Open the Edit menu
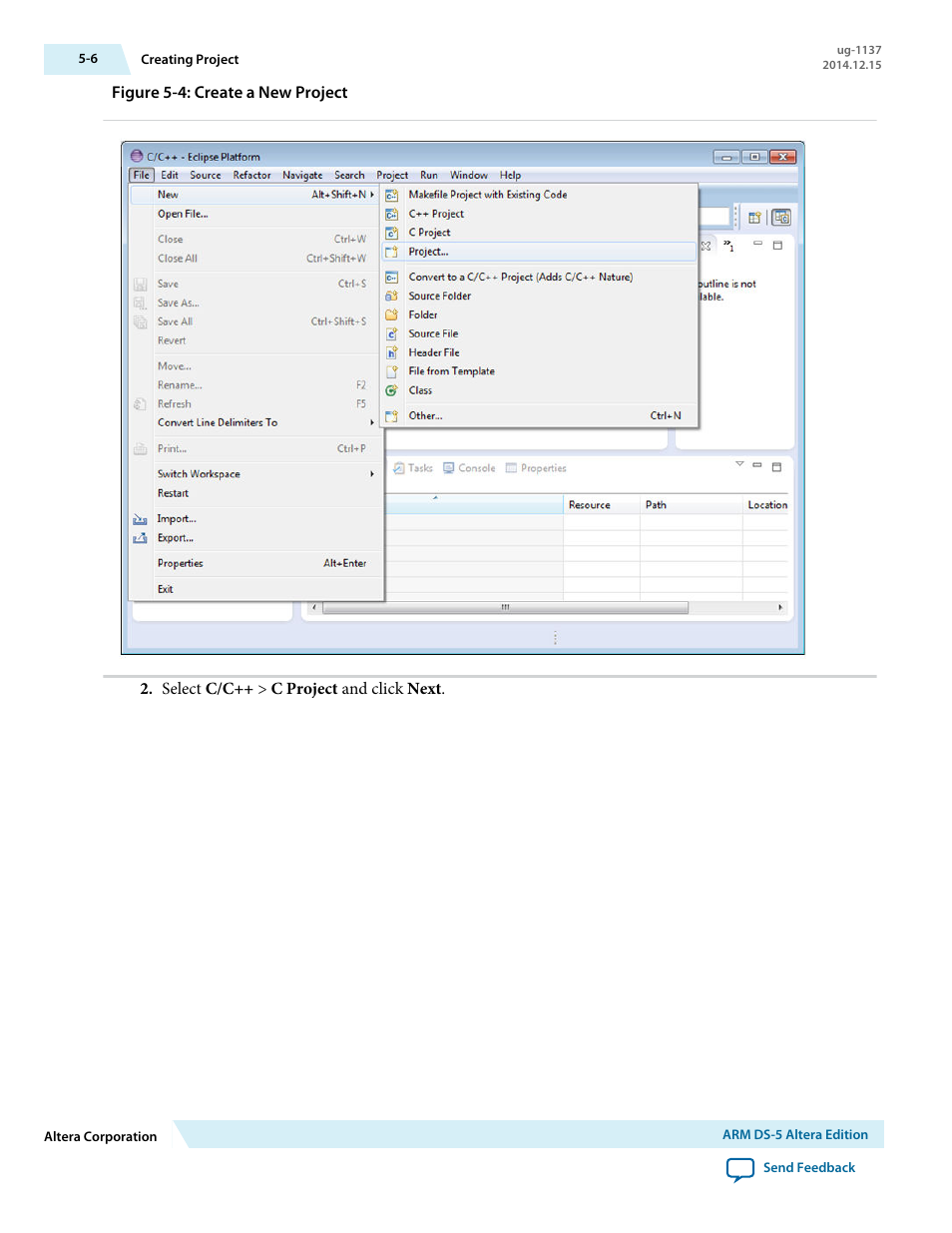The image size is (952, 1233). [170, 176]
